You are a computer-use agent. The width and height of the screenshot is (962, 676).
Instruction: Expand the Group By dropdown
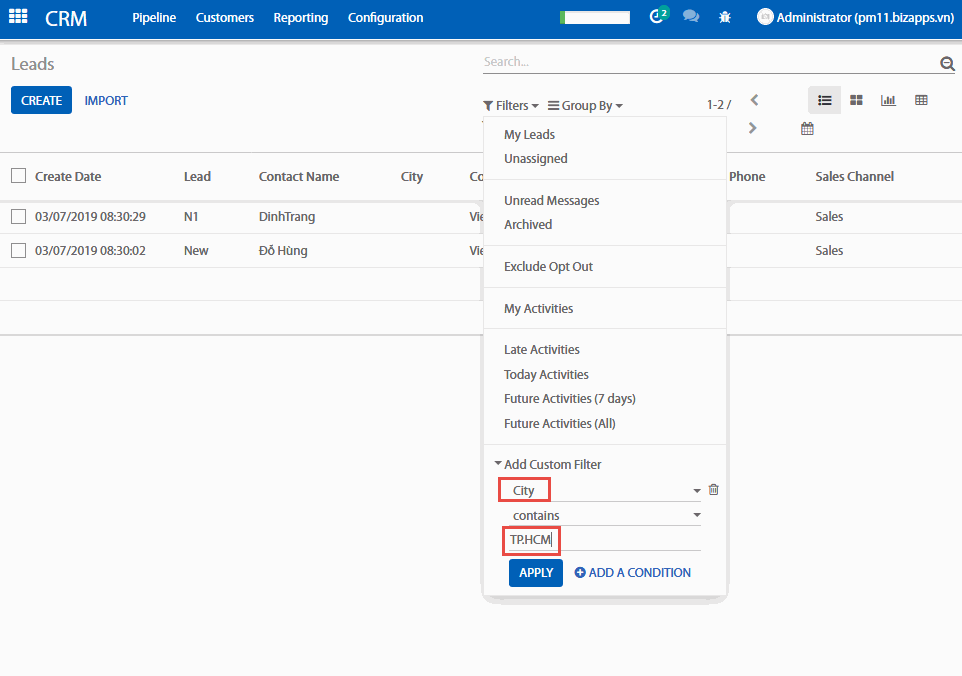click(585, 105)
